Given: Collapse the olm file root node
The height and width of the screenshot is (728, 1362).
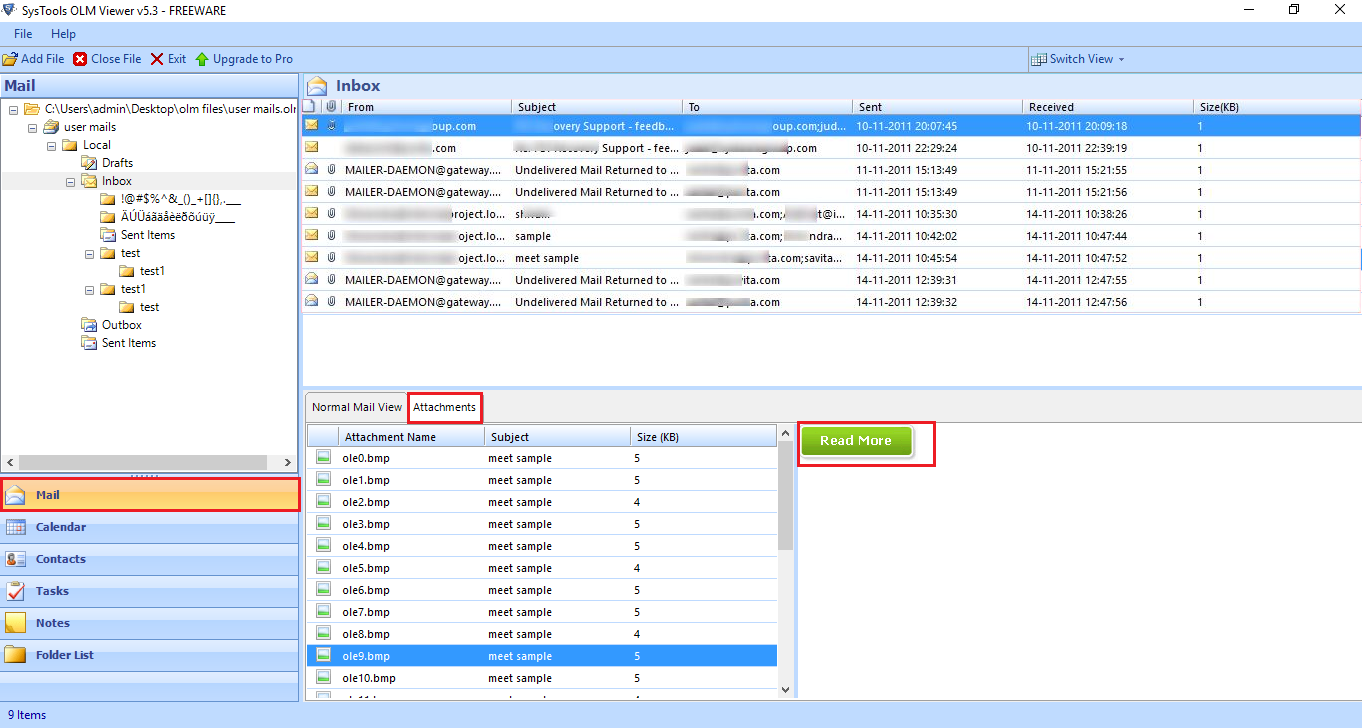Looking at the screenshot, I should coord(14,109).
